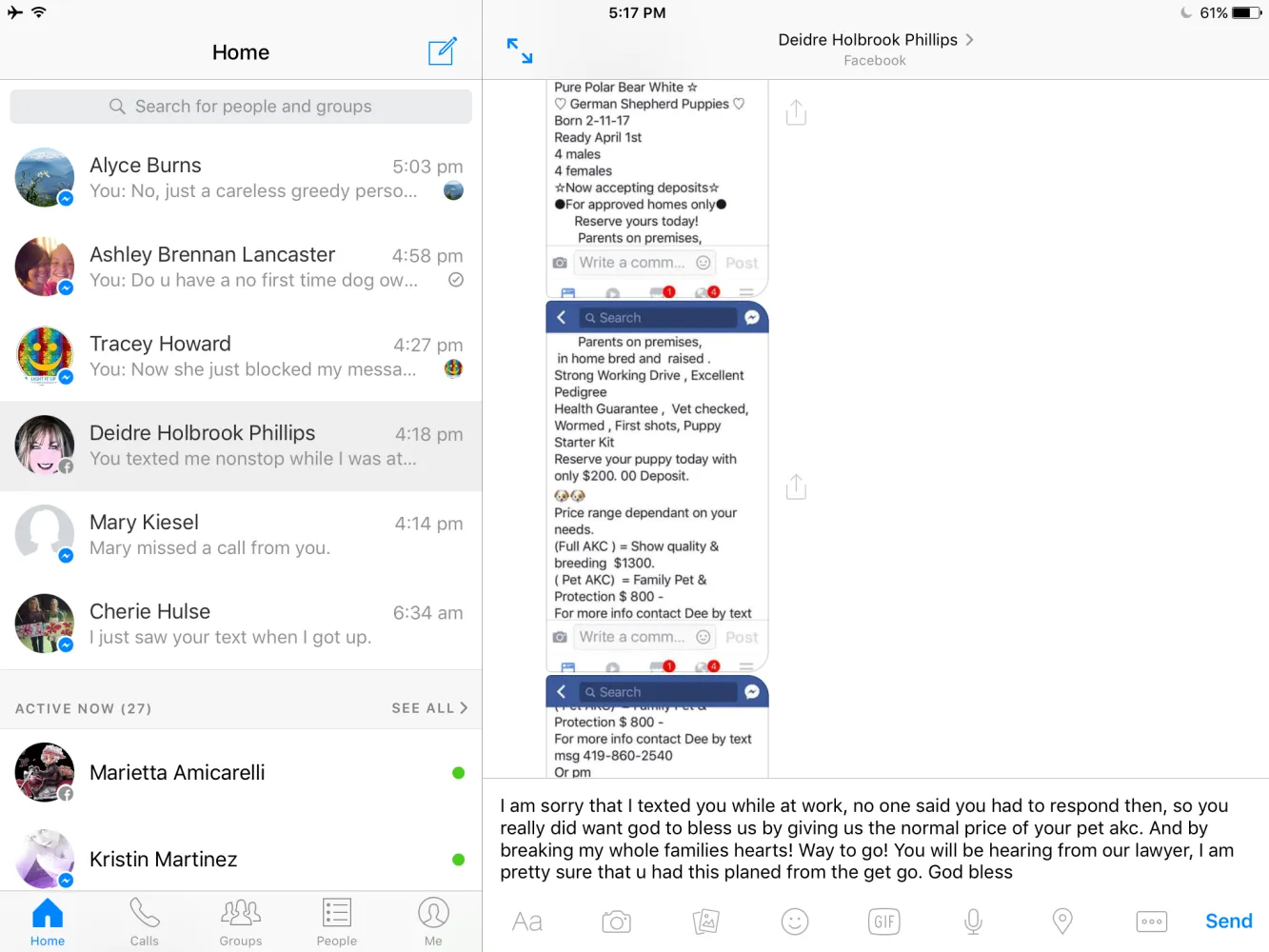Open first puppy post screenshot
The width and height of the screenshot is (1269, 952).
657,188
